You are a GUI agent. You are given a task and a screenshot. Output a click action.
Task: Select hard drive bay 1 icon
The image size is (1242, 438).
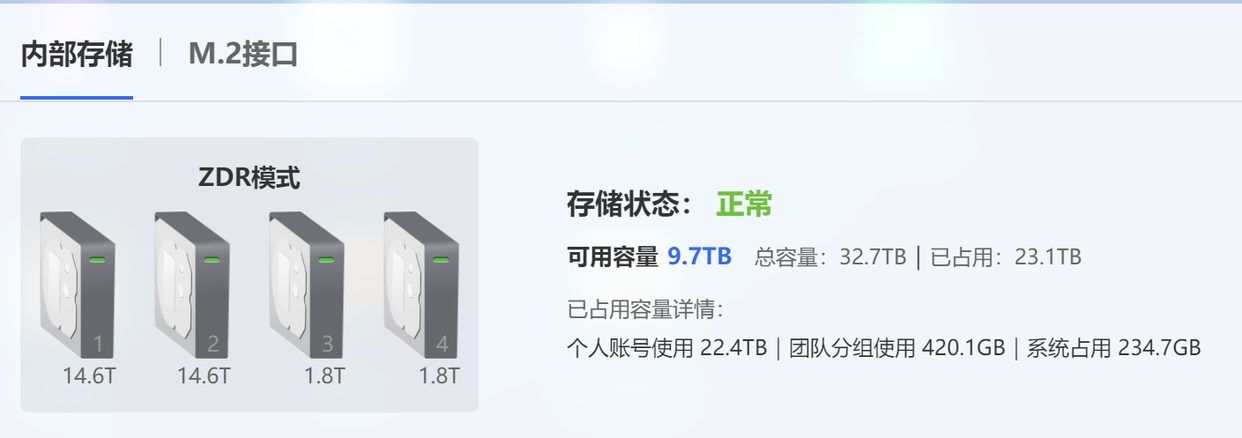pos(78,285)
